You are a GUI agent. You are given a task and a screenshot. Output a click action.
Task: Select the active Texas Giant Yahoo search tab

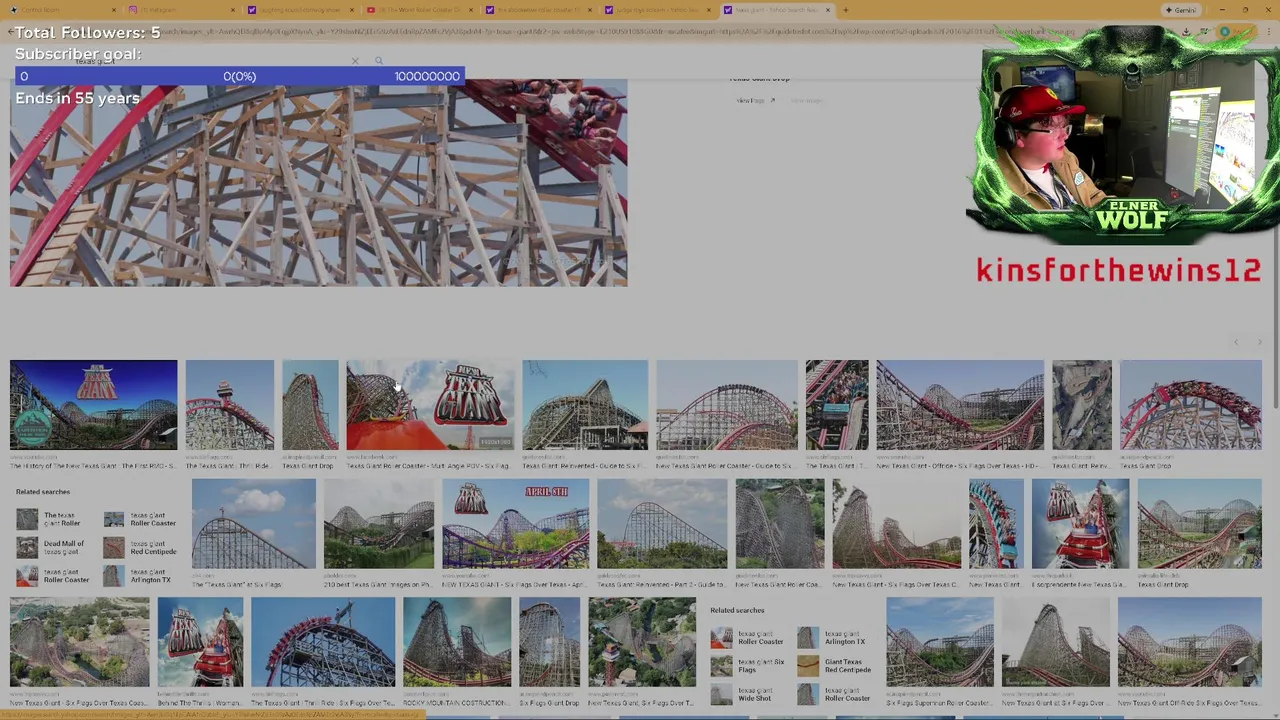pos(777,10)
